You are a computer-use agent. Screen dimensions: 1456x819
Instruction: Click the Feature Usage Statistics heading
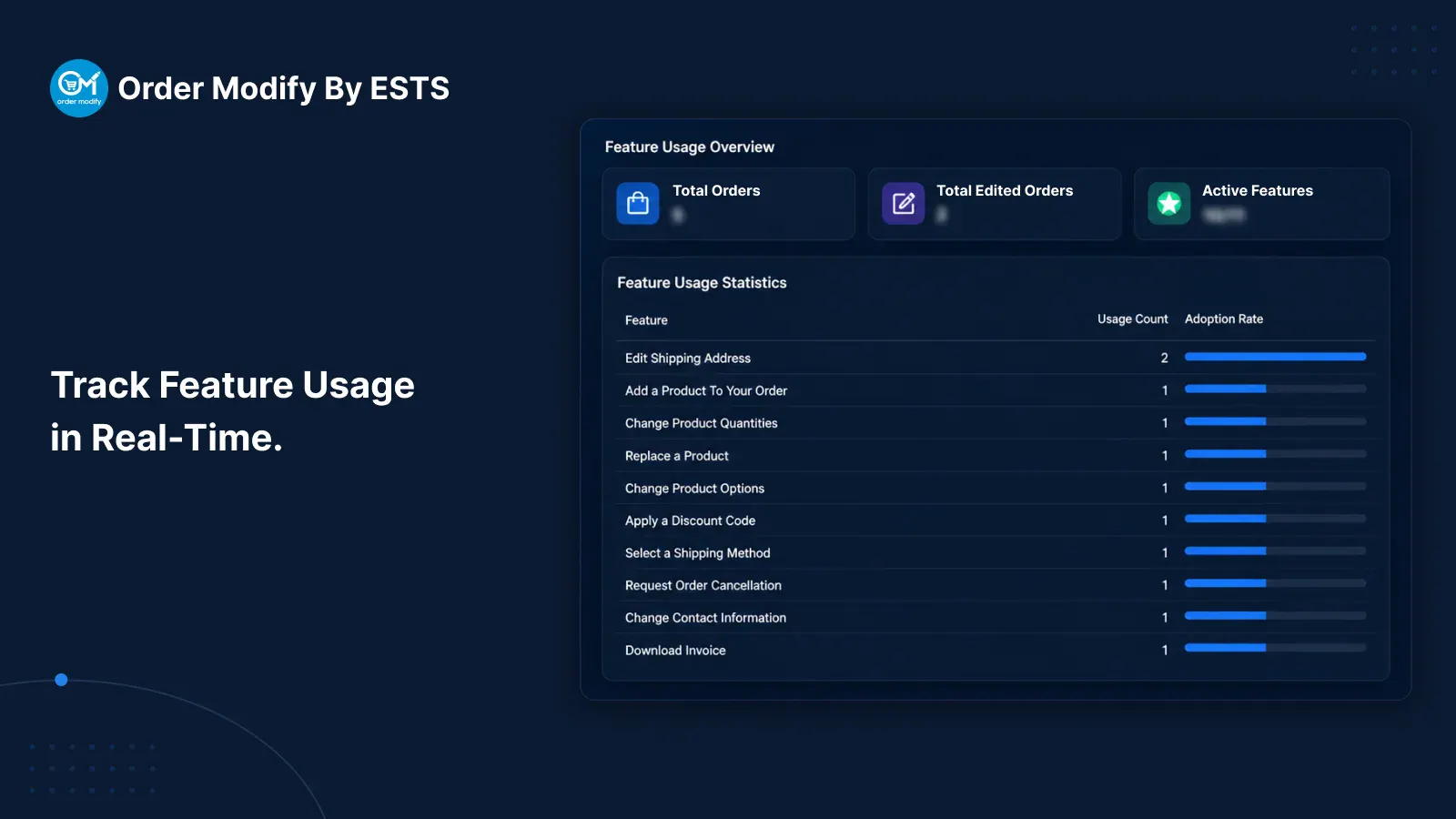coord(702,283)
